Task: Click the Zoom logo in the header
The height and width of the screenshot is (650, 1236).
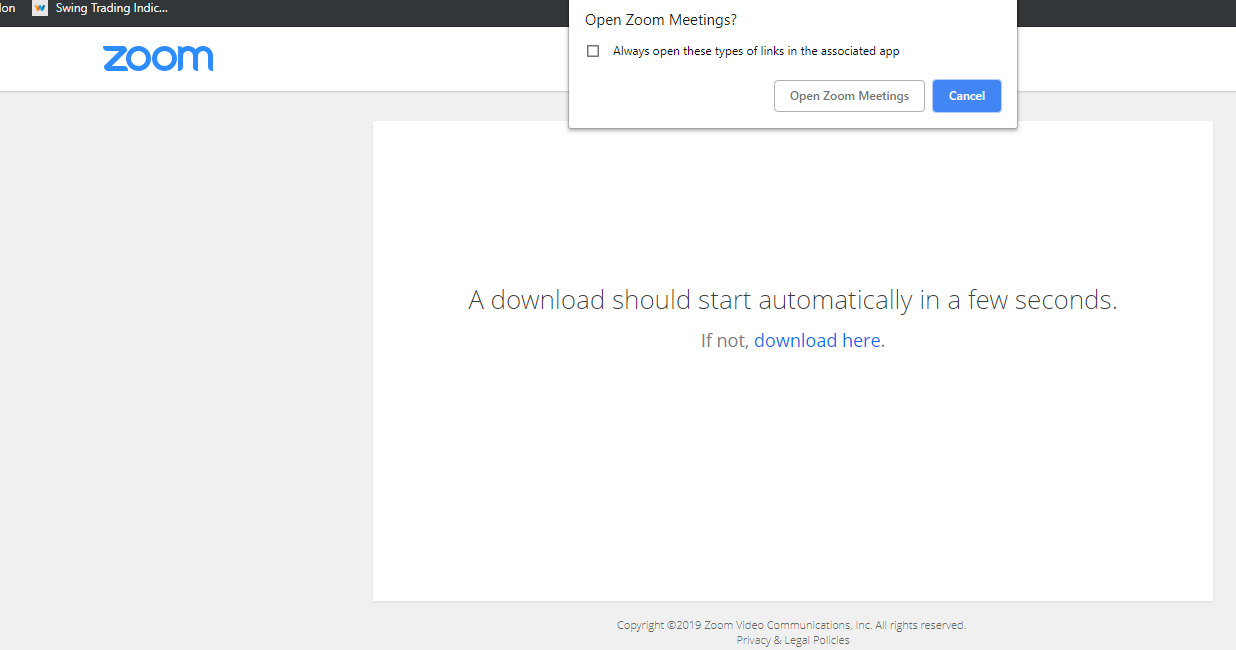Action: pos(158,58)
